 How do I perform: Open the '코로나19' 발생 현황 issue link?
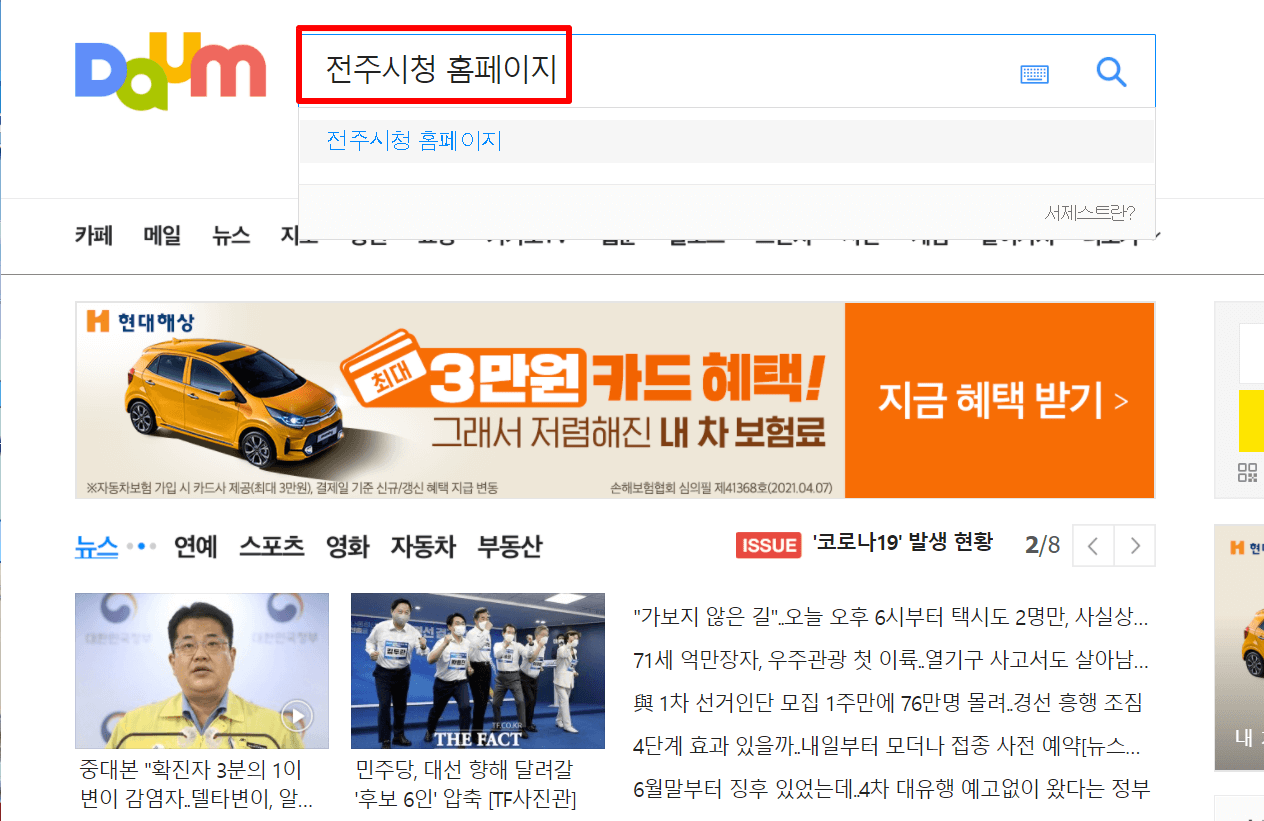click(903, 543)
